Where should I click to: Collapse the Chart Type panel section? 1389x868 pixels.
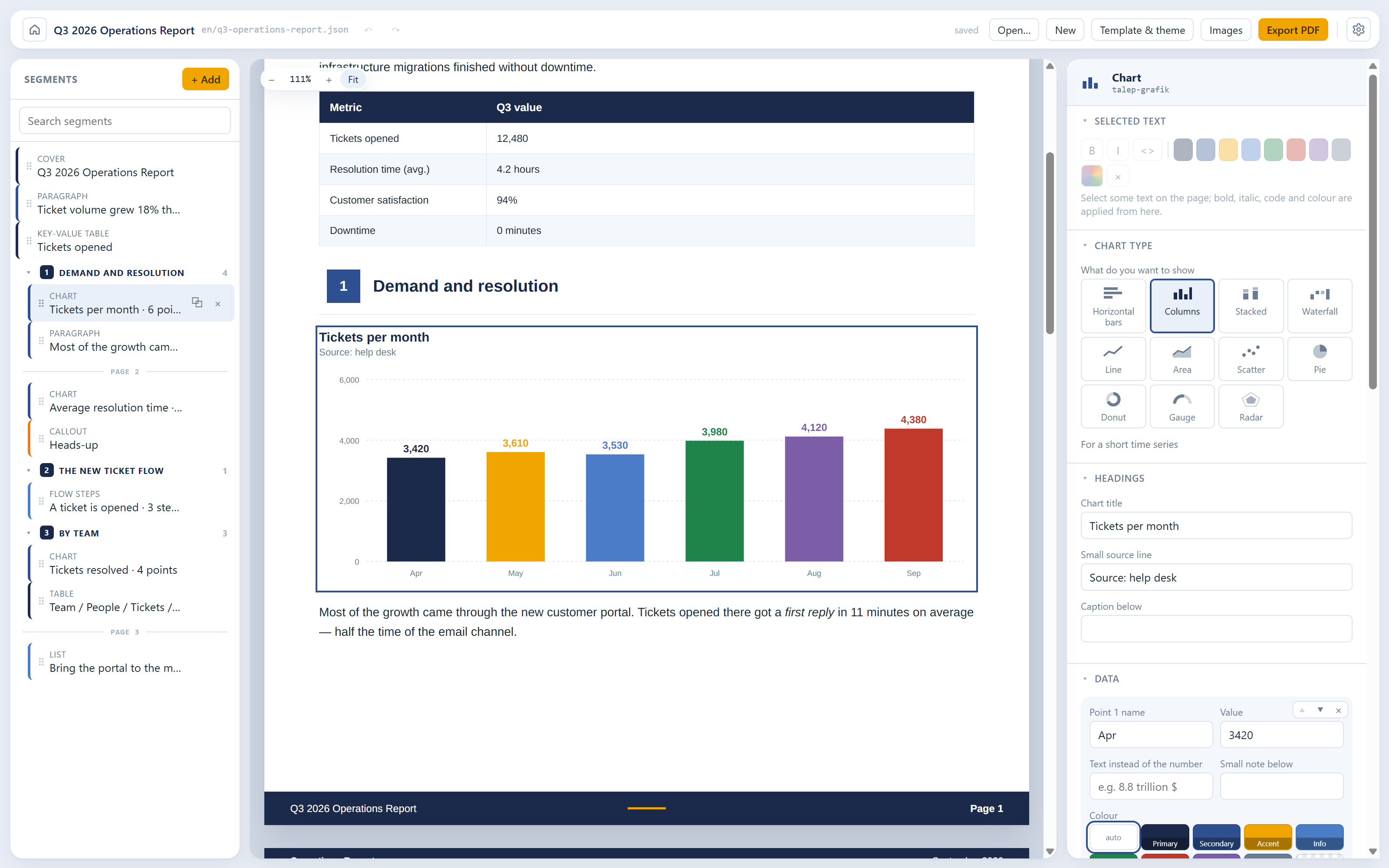[x=1085, y=246]
